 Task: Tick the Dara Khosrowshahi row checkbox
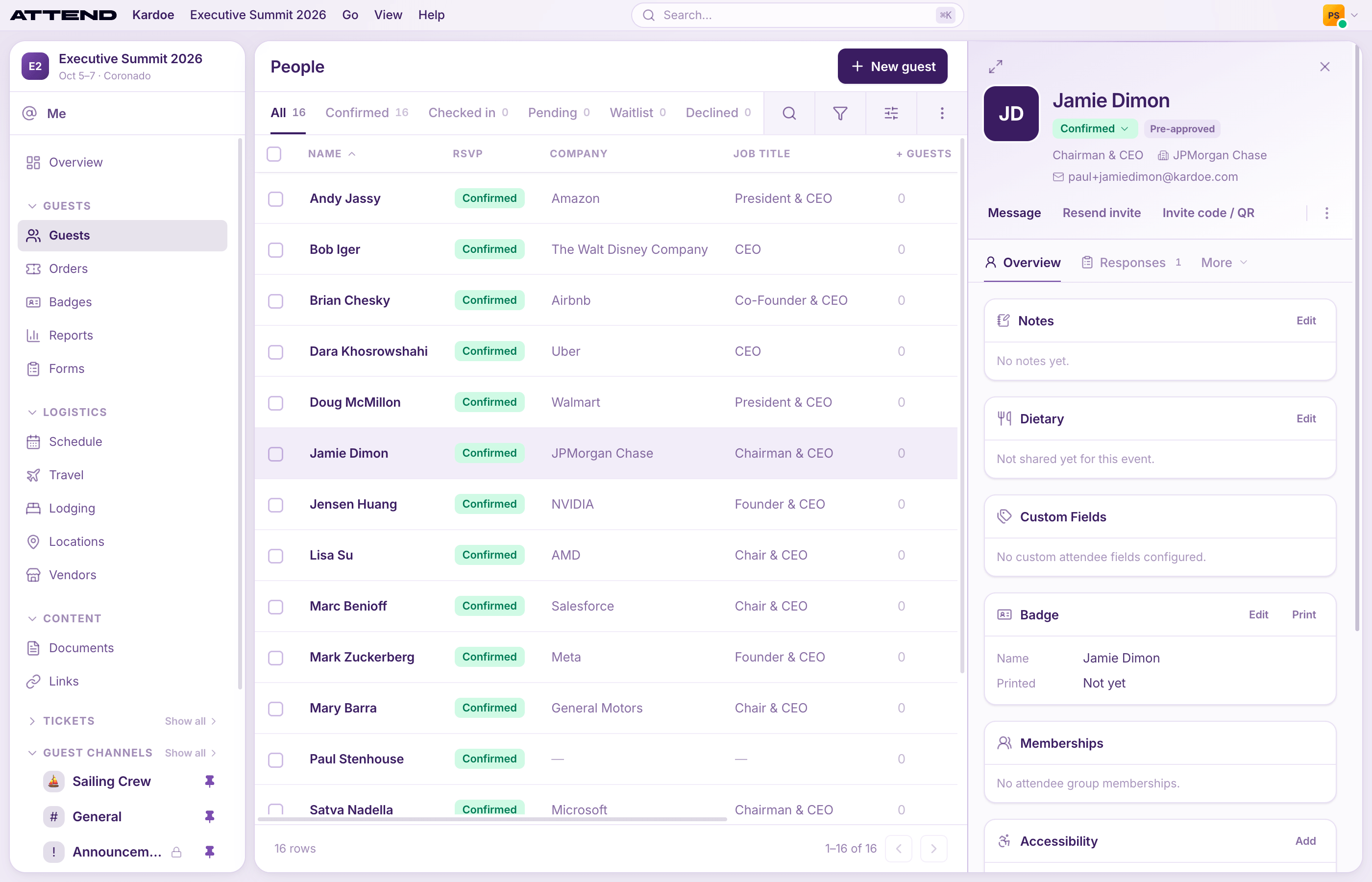[x=275, y=352]
